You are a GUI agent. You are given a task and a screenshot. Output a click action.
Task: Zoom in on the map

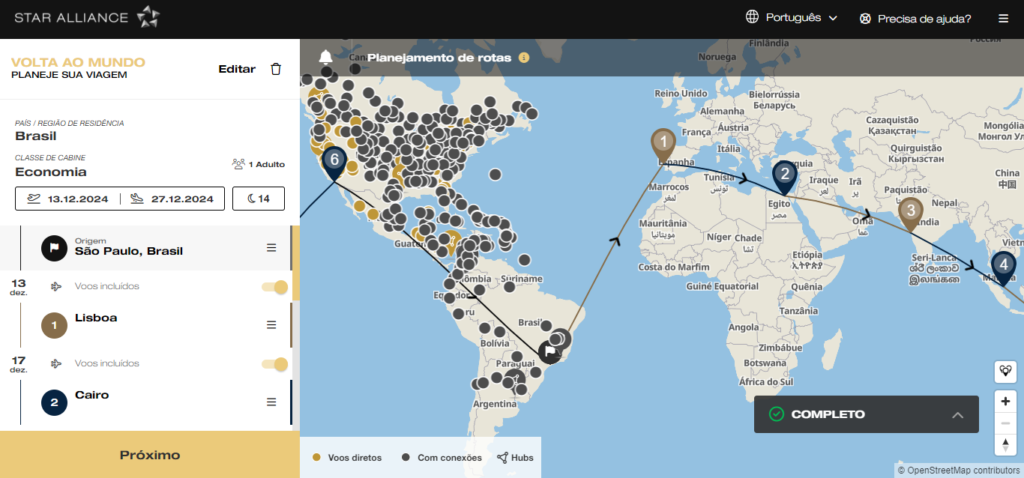(1006, 401)
